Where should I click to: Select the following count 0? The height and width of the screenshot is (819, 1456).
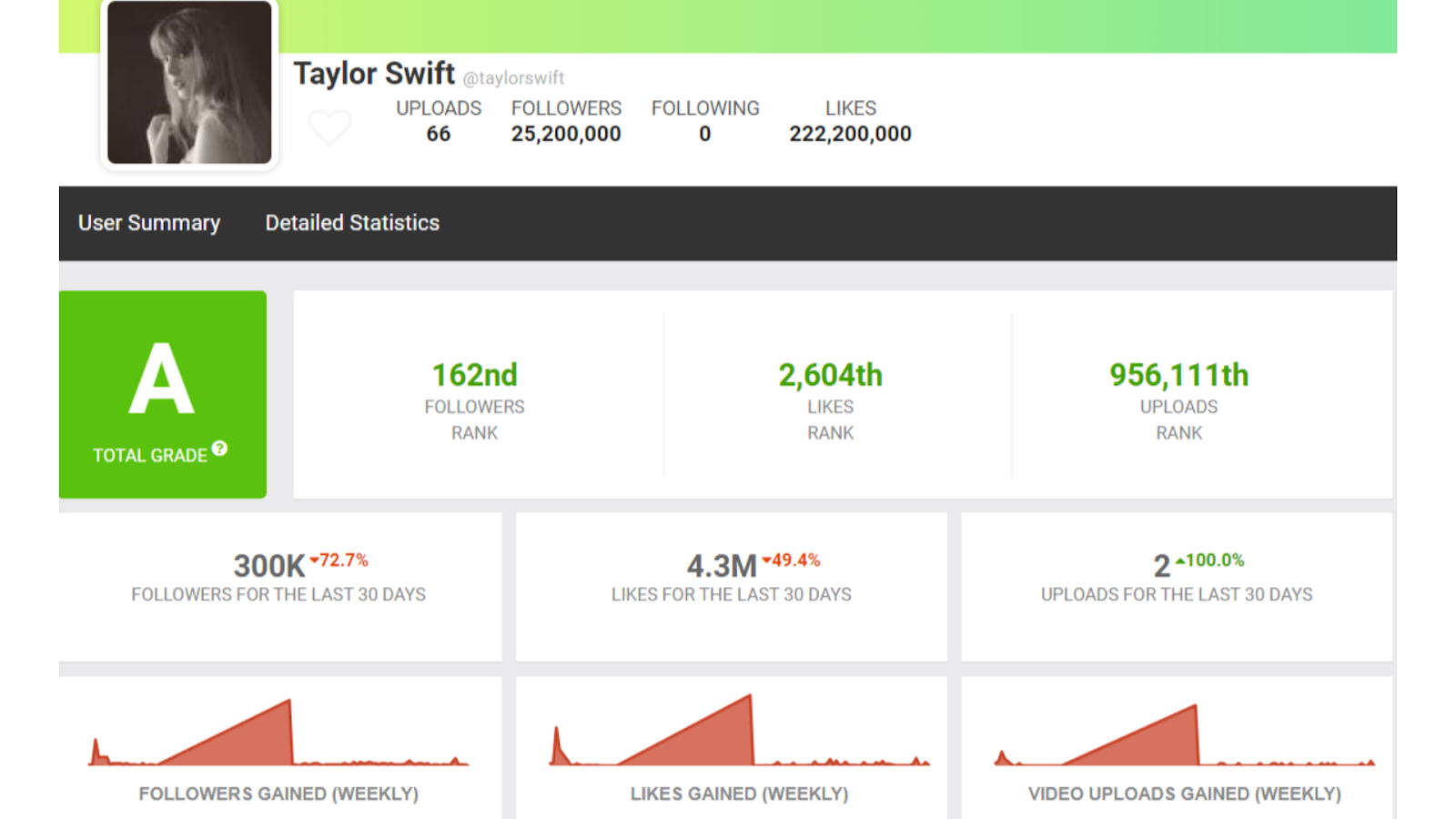[705, 134]
